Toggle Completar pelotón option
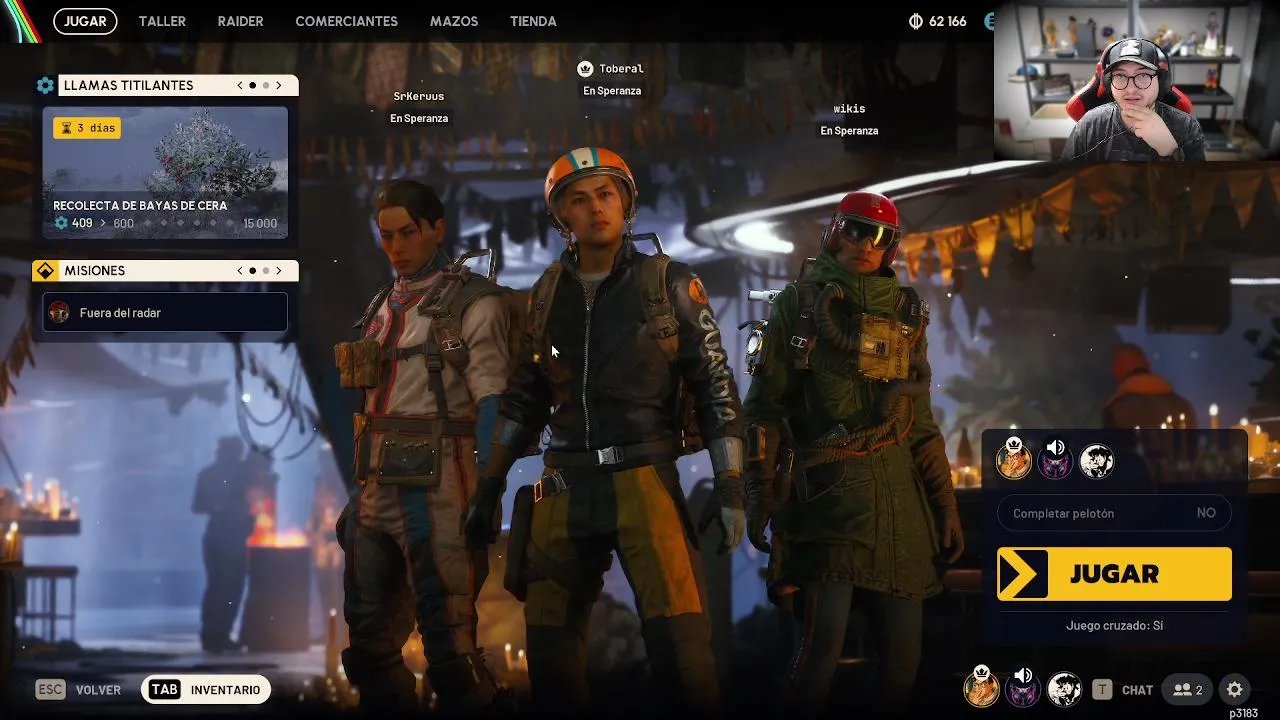Image resolution: width=1280 pixels, height=720 pixels. click(x=1114, y=513)
